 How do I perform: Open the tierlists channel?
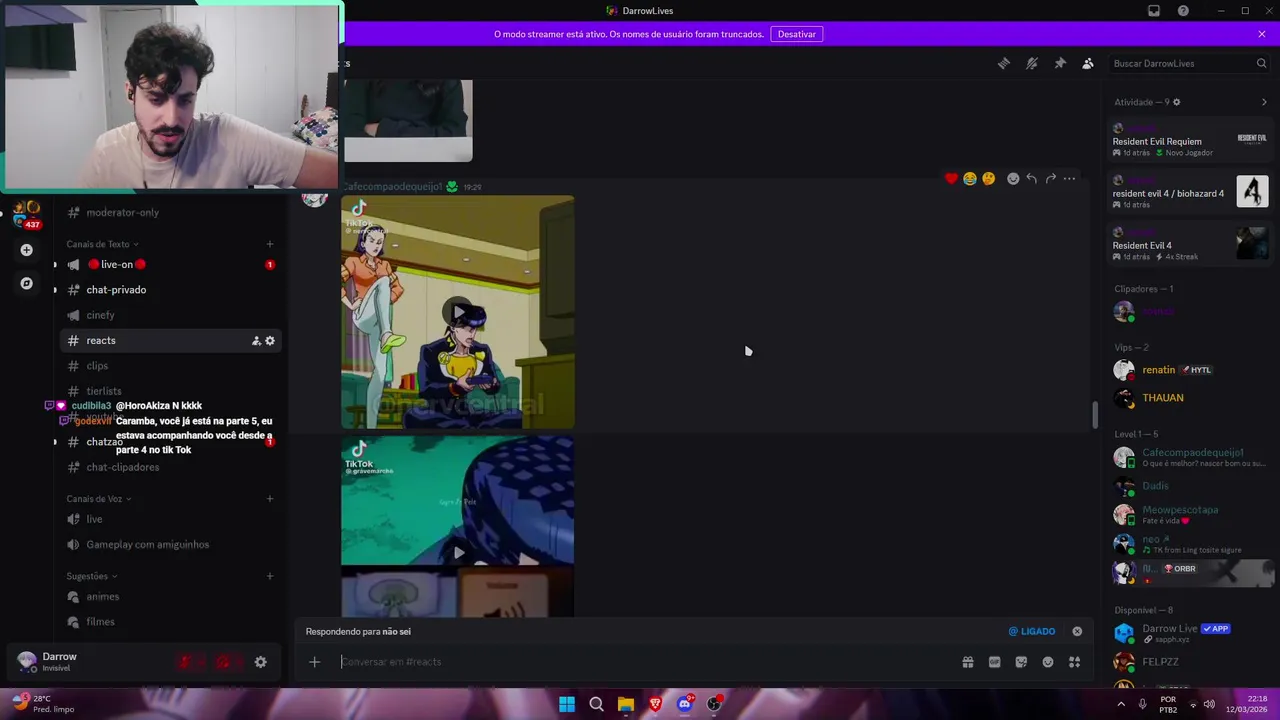pyautogui.click(x=169, y=391)
